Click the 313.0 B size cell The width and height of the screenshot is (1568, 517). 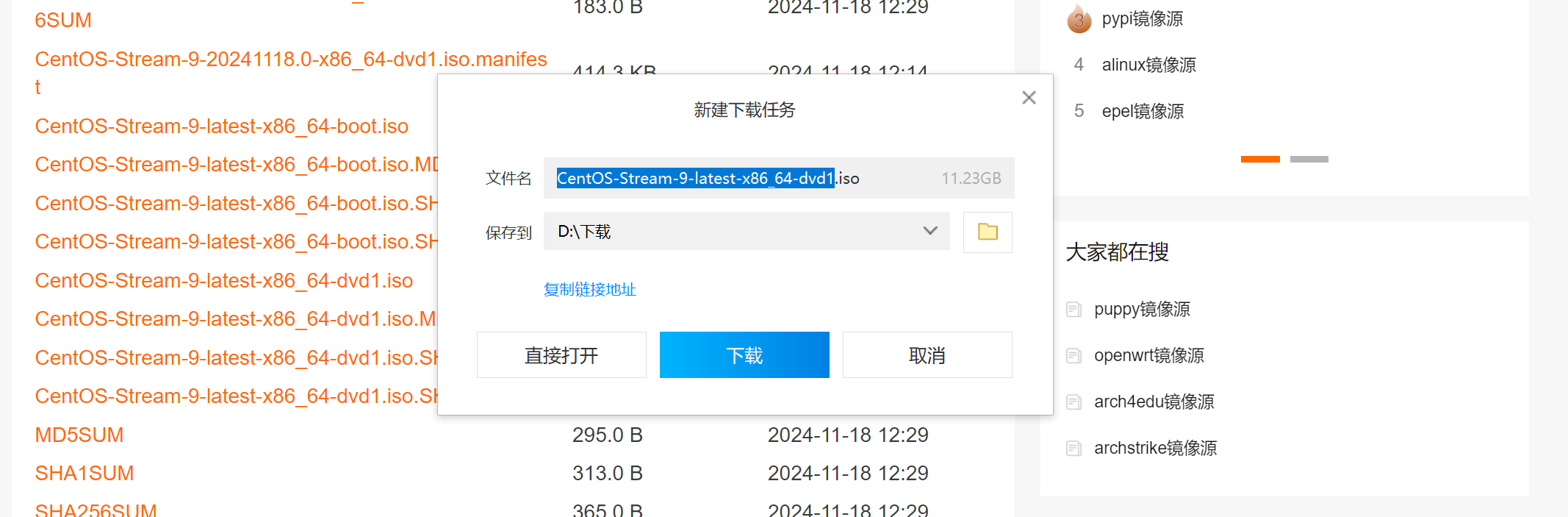tap(608, 474)
